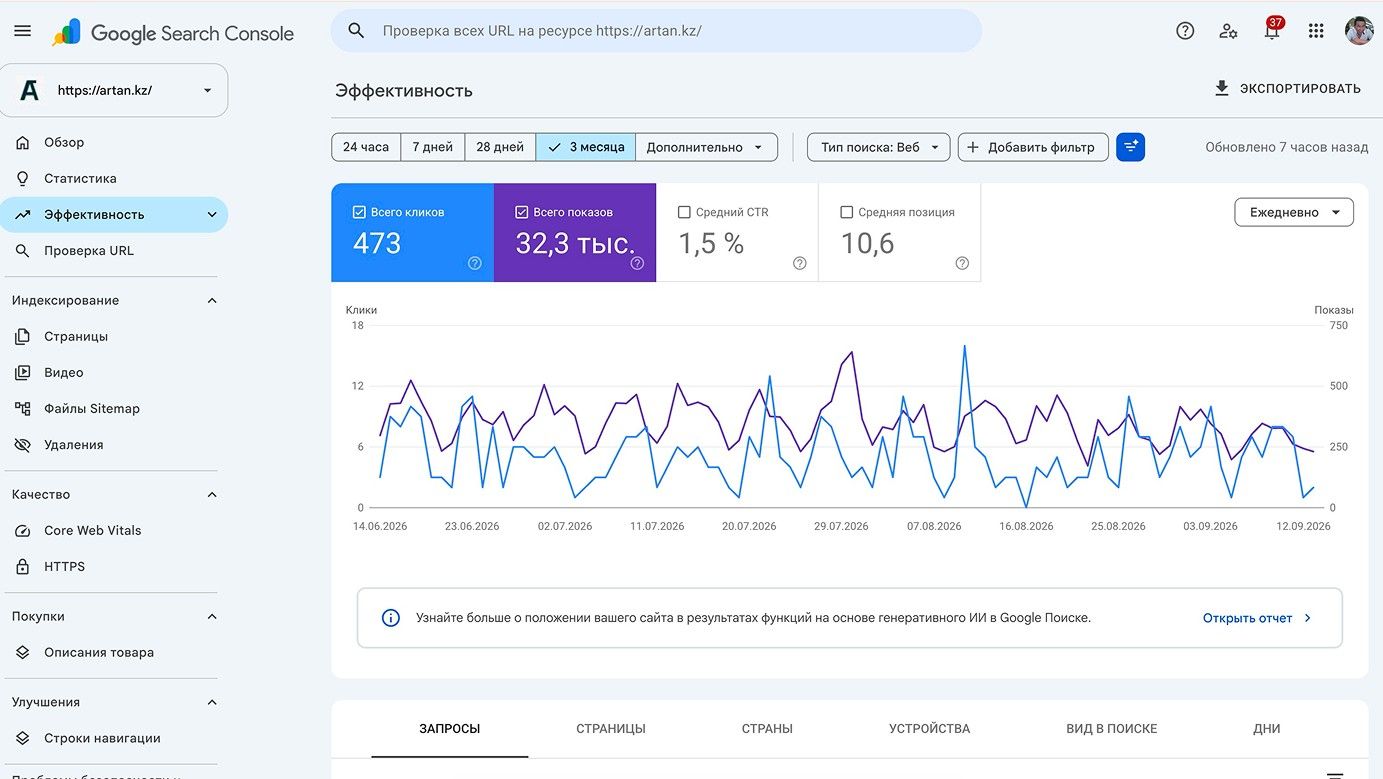
Task: Click the Core Web Vitals gauge icon
Action: 23,531
